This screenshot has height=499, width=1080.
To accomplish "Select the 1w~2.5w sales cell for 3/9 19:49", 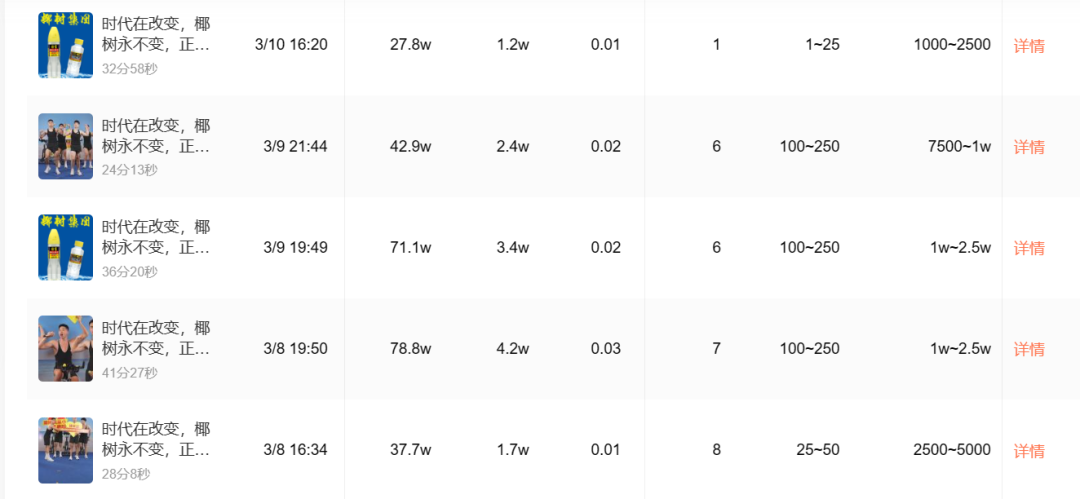I will pyautogui.click(x=958, y=247).
